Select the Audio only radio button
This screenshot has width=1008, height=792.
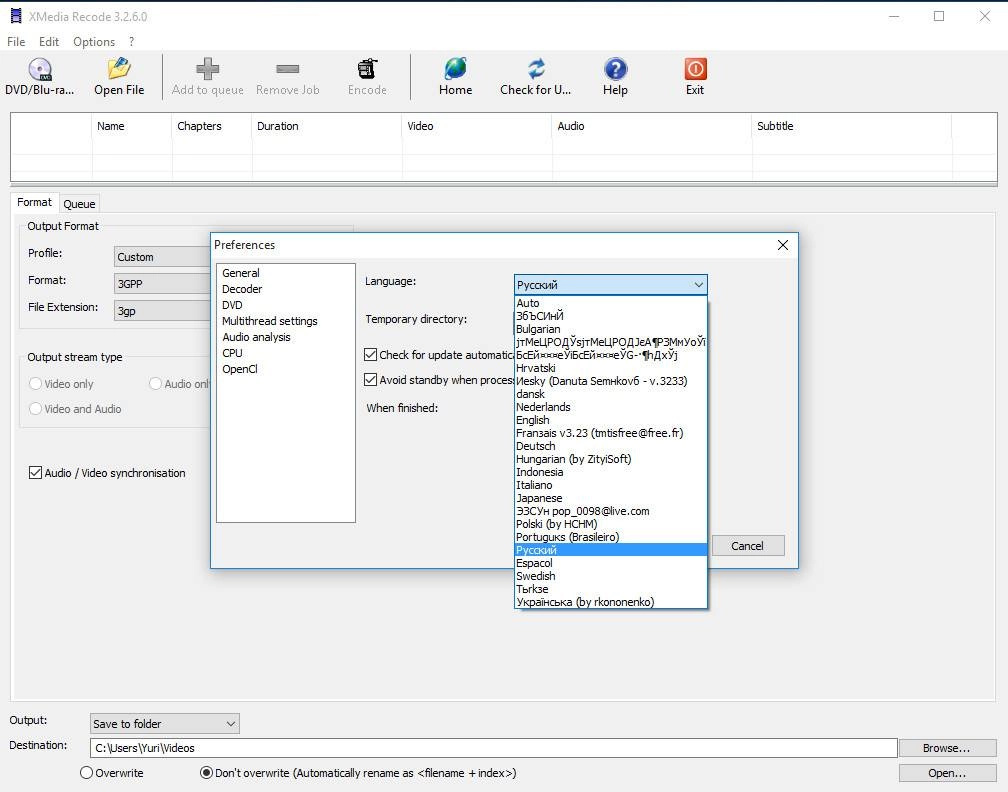pyautogui.click(x=155, y=384)
